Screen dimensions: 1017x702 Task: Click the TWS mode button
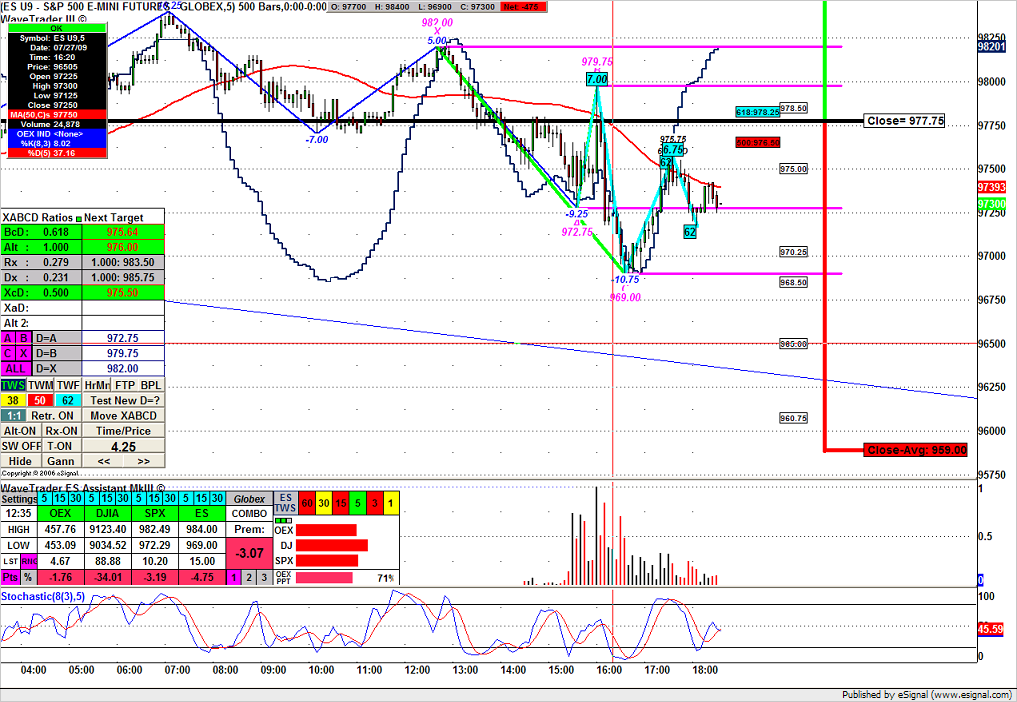14,385
